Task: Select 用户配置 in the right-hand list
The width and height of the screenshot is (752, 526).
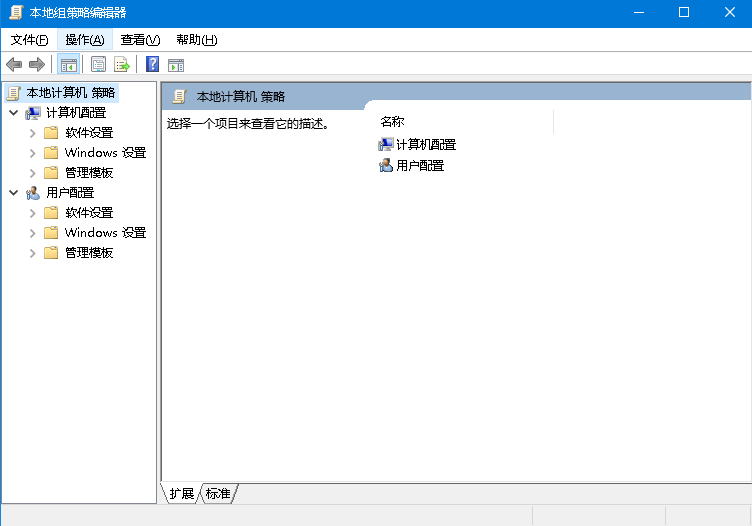Action: click(419, 166)
